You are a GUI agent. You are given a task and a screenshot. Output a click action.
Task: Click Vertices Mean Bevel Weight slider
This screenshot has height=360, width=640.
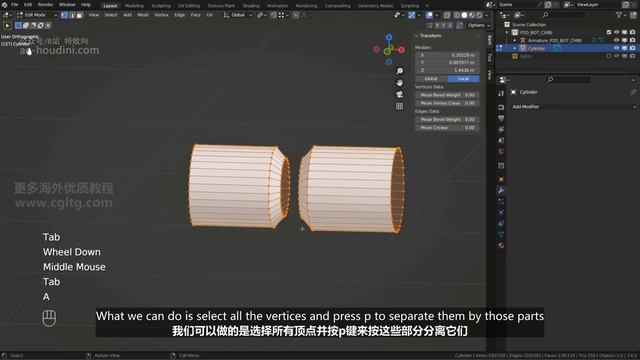(x=447, y=95)
